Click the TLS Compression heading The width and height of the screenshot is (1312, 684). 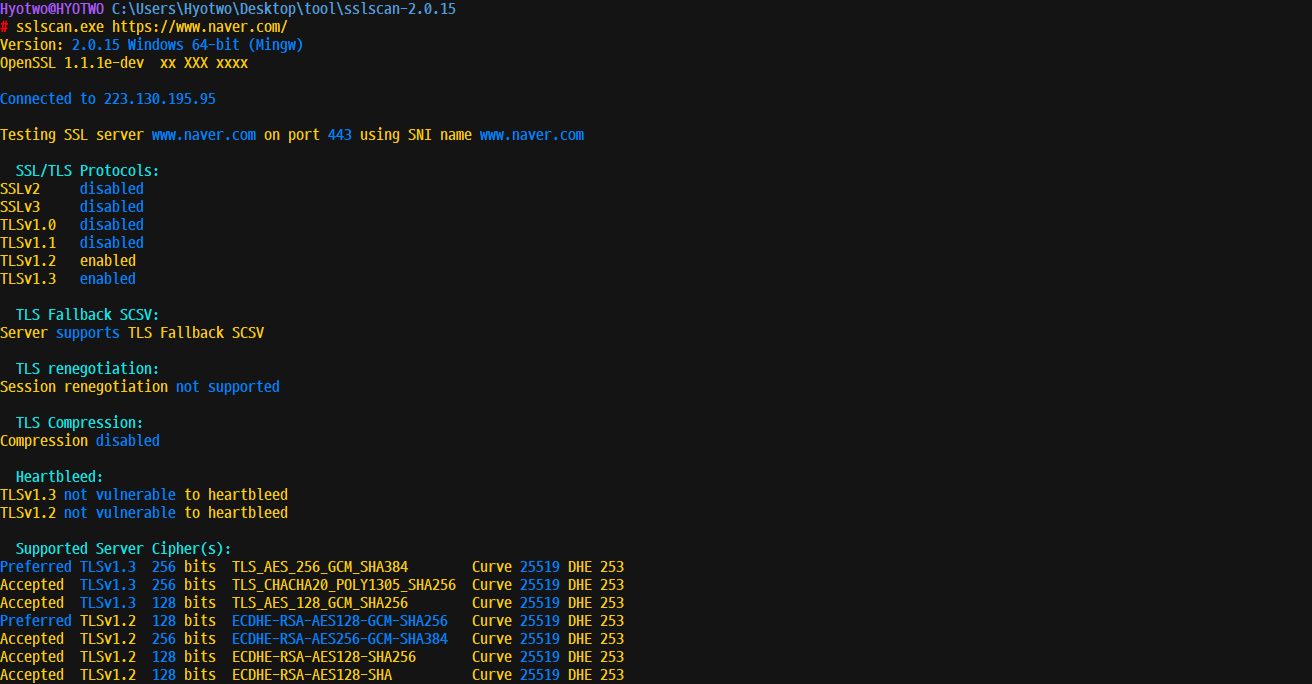tap(80, 423)
